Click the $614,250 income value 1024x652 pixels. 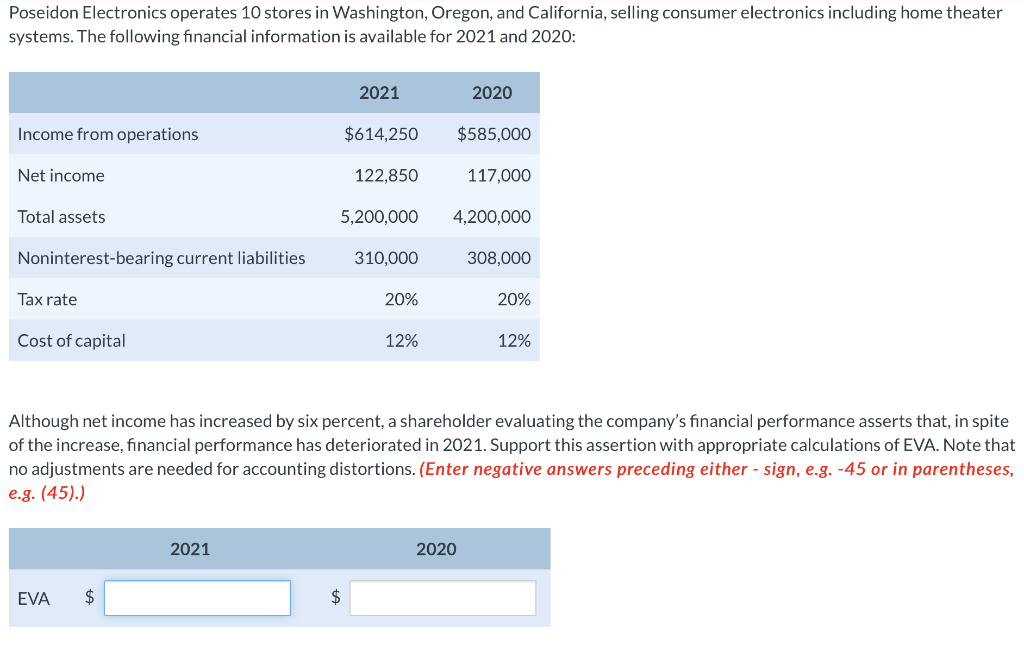381,134
